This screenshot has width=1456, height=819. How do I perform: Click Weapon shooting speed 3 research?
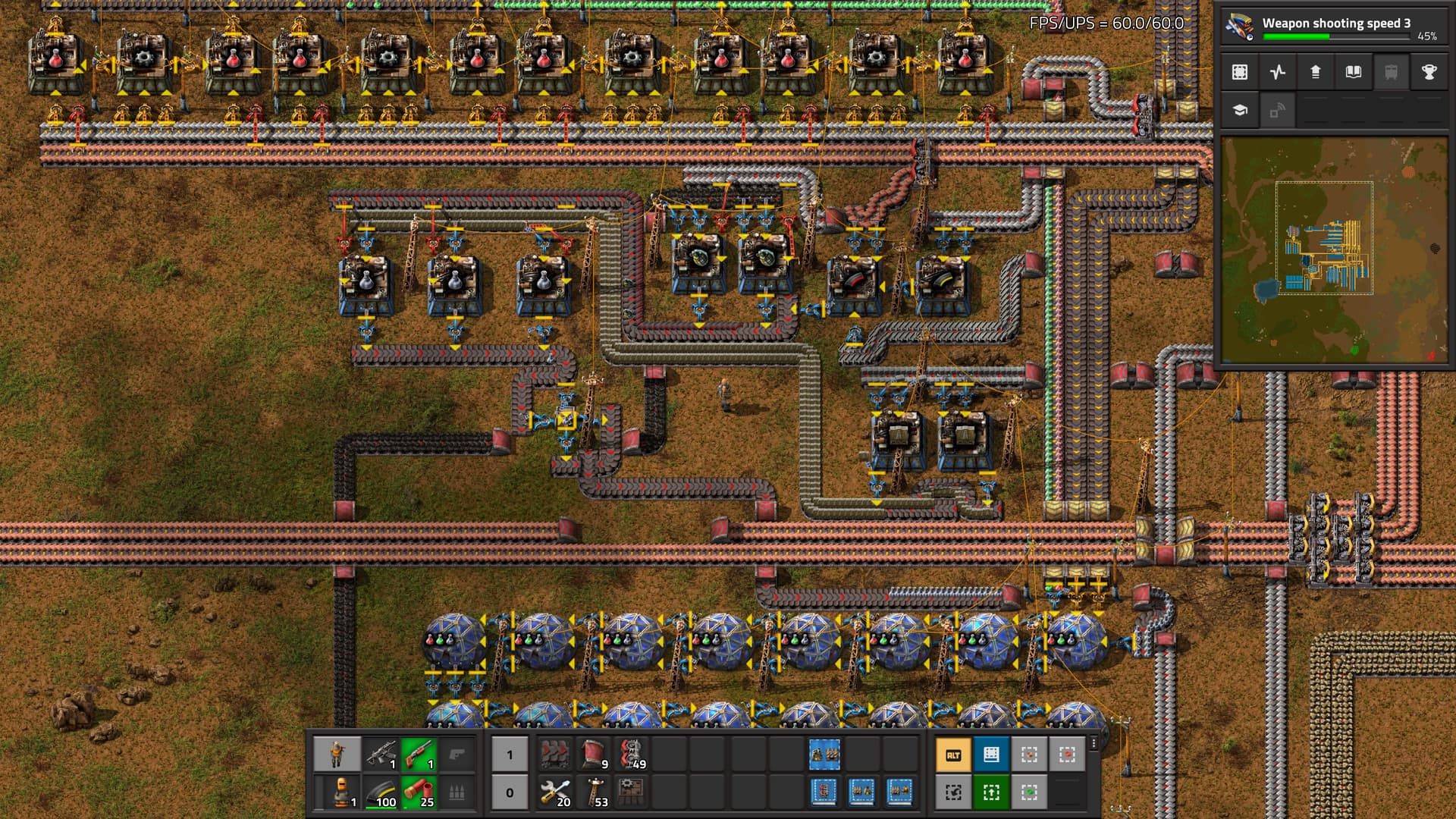[1335, 24]
